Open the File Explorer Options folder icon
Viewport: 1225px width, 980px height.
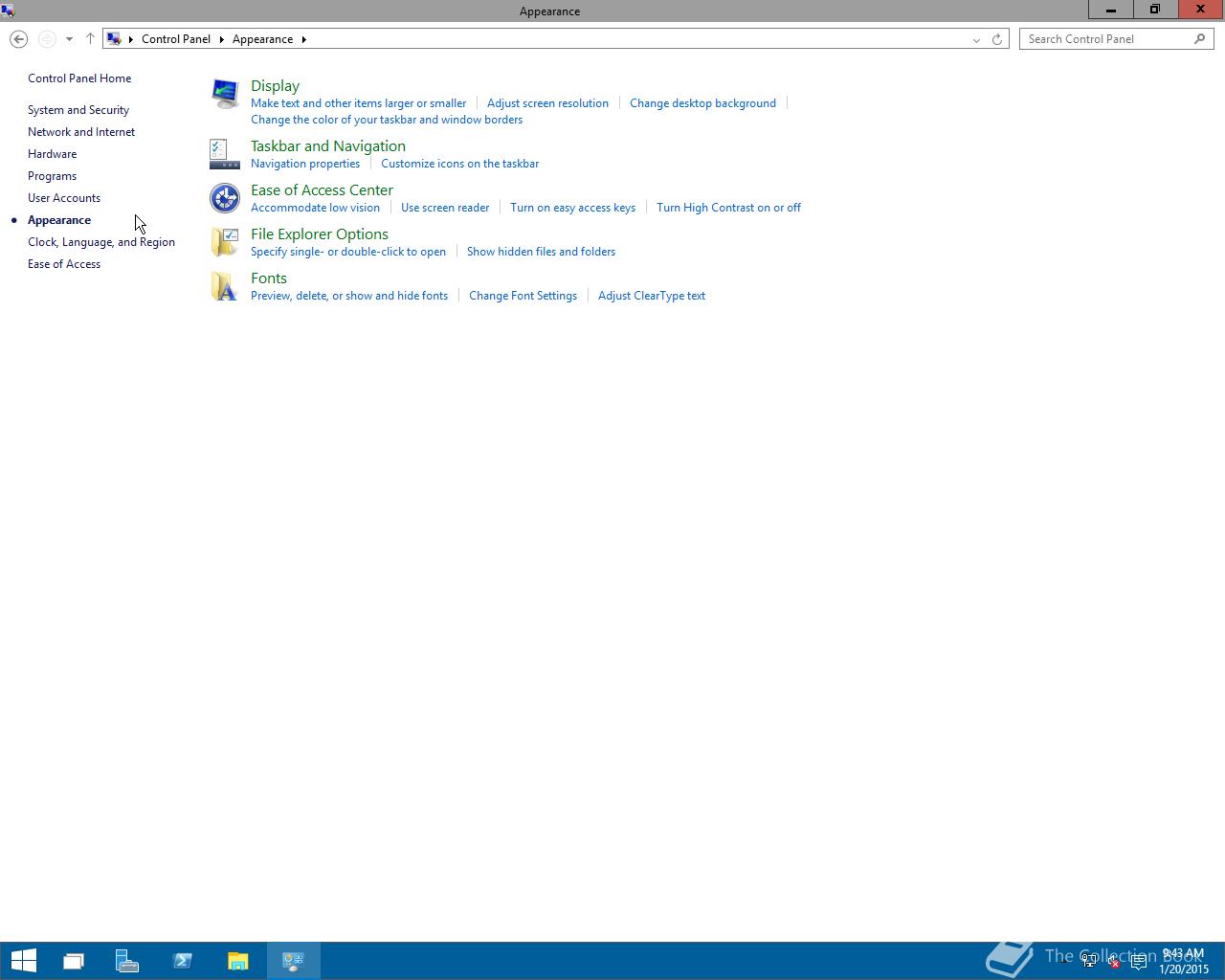(x=224, y=242)
